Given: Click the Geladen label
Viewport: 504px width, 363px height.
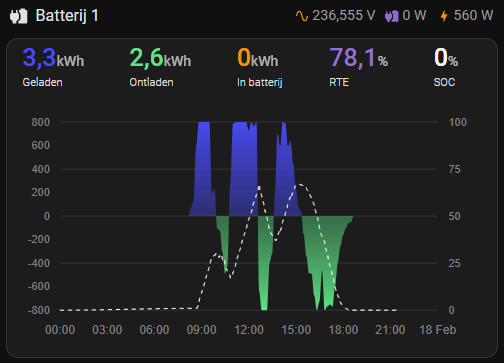Looking at the screenshot, I should (42, 82).
